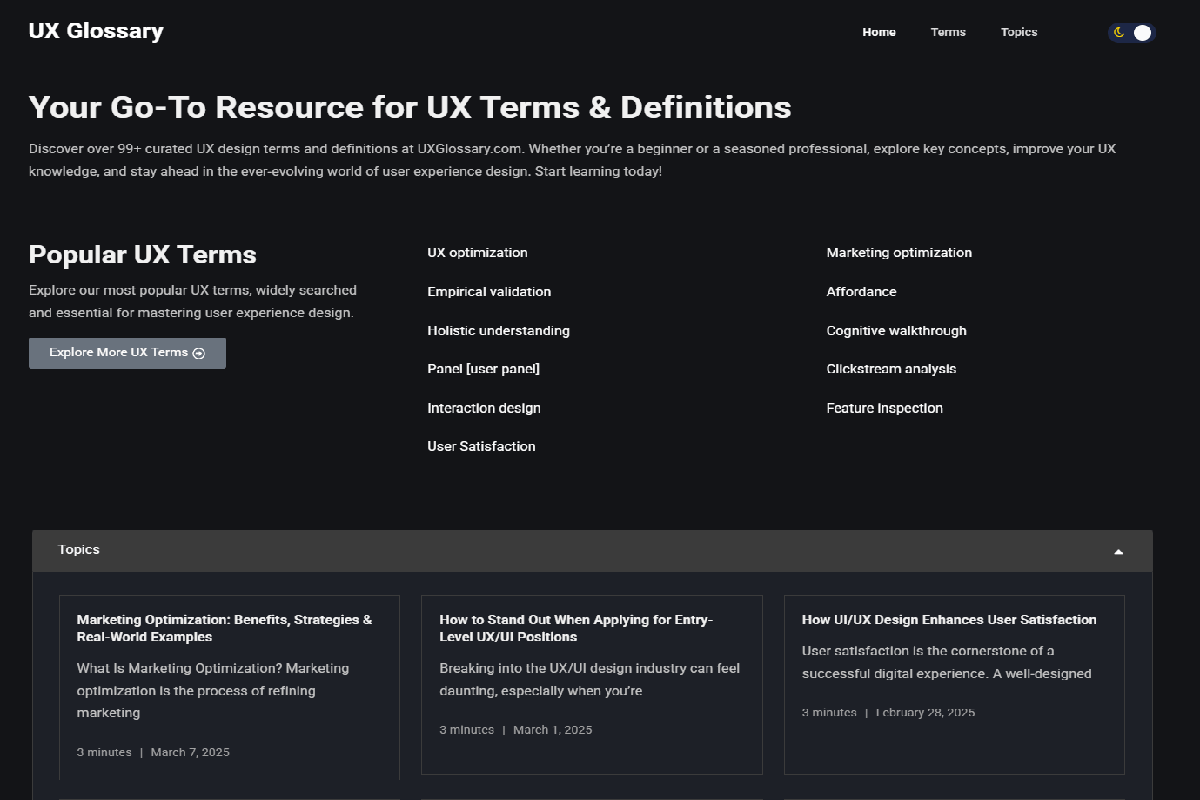The image size is (1200, 800).
Task: Click the arrow icon on Explore More button
Action: coord(199,353)
